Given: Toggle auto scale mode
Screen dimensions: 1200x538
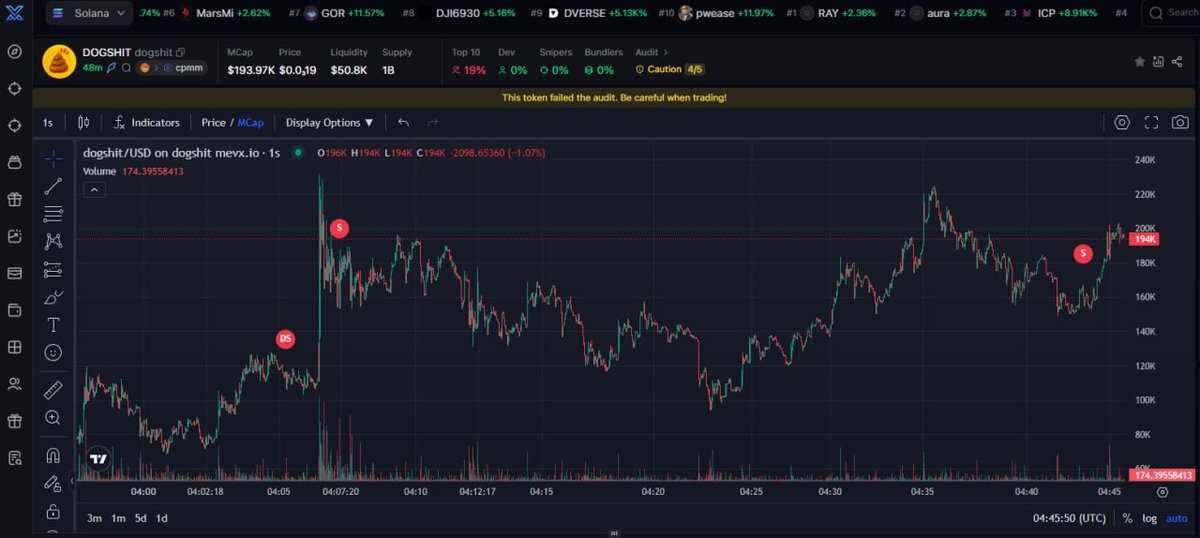Looking at the screenshot, I should [1177, 518].
